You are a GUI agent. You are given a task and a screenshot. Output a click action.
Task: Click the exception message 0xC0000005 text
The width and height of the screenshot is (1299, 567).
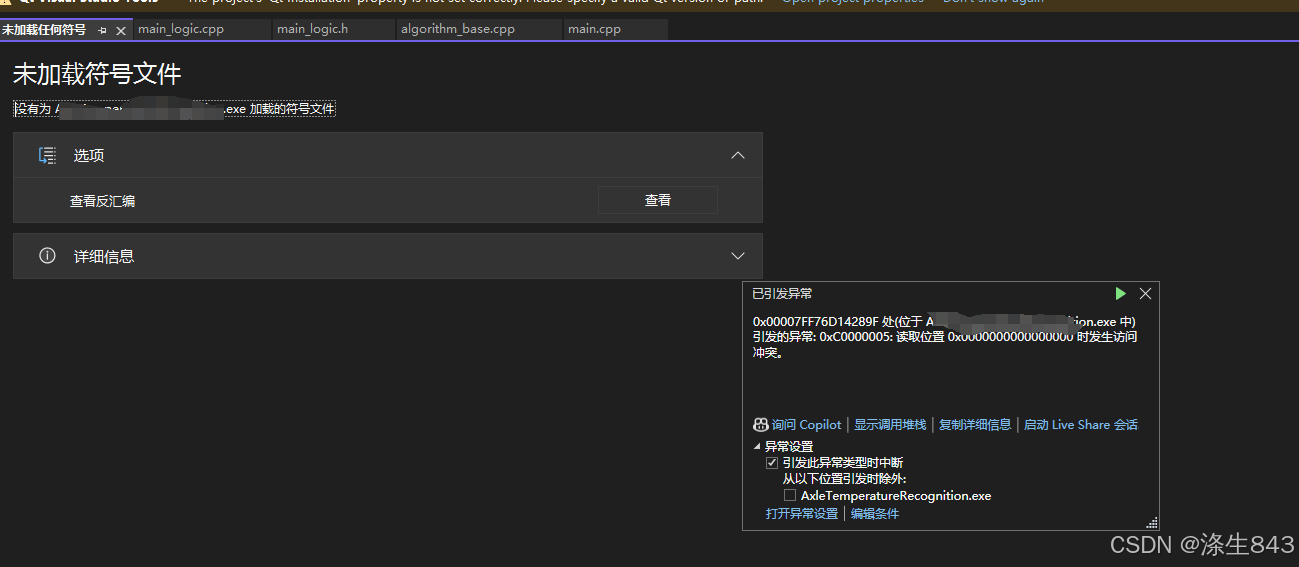coord(945,337)
